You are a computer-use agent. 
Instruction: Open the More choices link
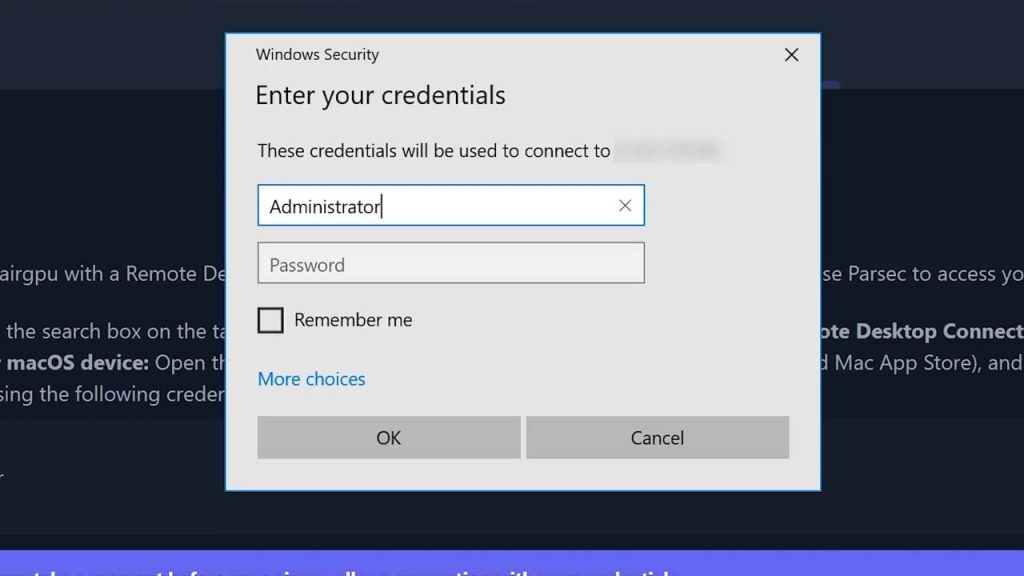coord(312,379)
